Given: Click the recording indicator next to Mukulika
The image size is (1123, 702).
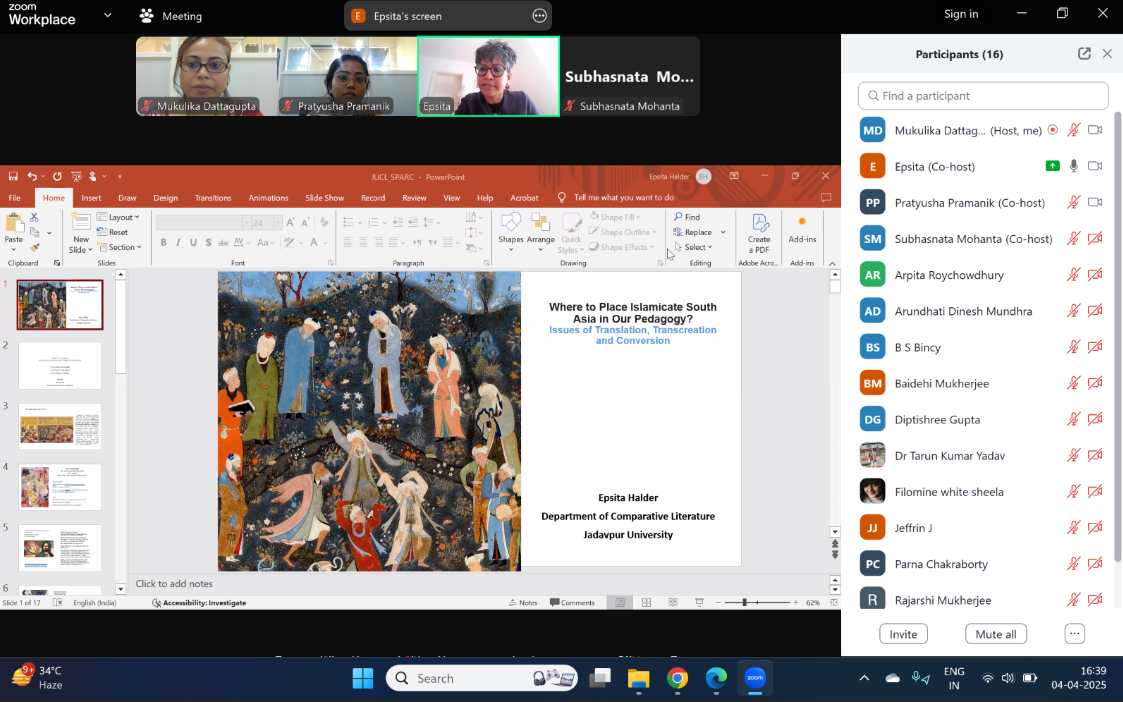Looking at the screenshot, I should [x=1053, y=130].
